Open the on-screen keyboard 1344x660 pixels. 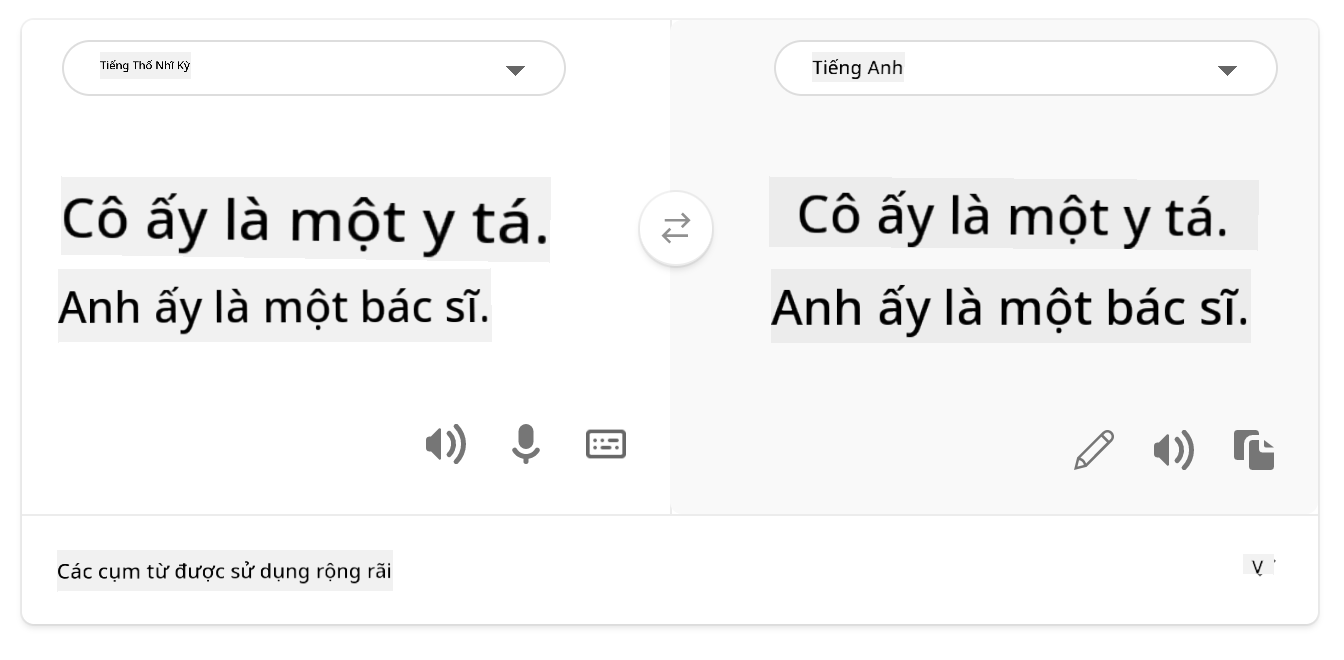pos(606,443)
